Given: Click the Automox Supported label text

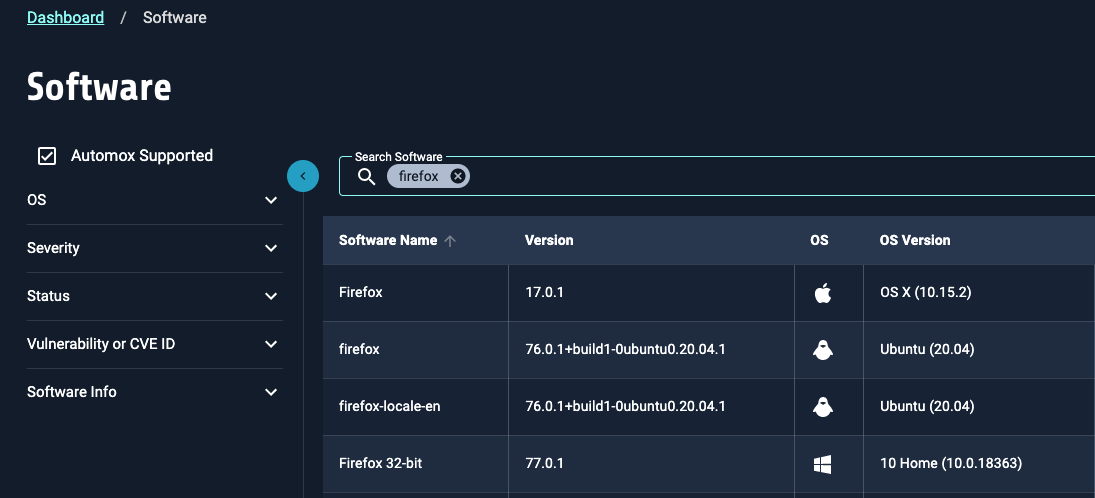Looking at the screenshot, I should click(x=142, y=156).
